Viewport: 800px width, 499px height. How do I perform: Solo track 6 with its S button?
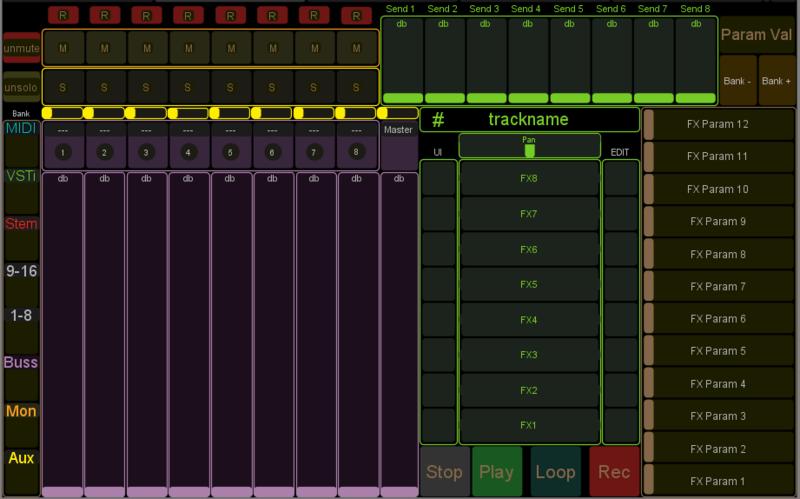(272, 88)
